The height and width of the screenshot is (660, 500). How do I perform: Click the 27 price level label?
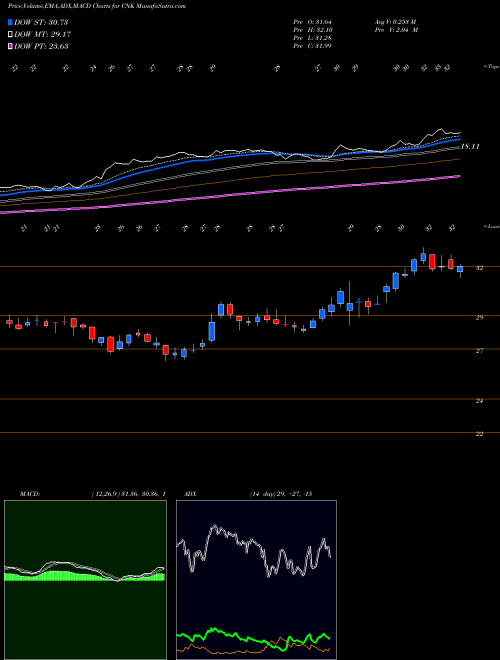[x=479, y=351]
